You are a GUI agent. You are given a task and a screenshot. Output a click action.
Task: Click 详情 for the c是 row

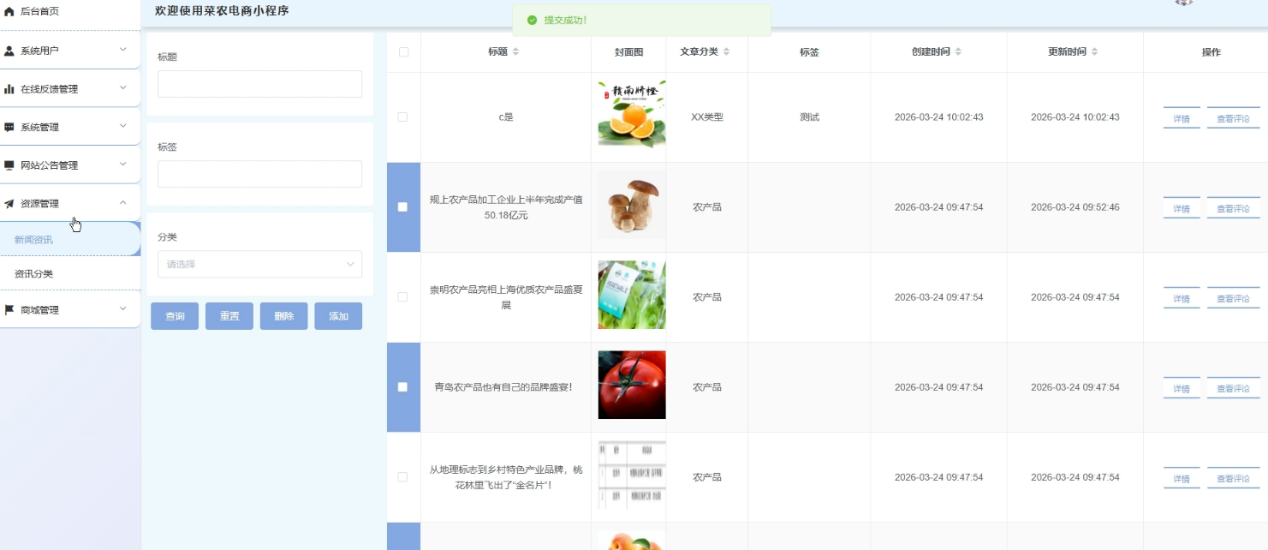1182,119
